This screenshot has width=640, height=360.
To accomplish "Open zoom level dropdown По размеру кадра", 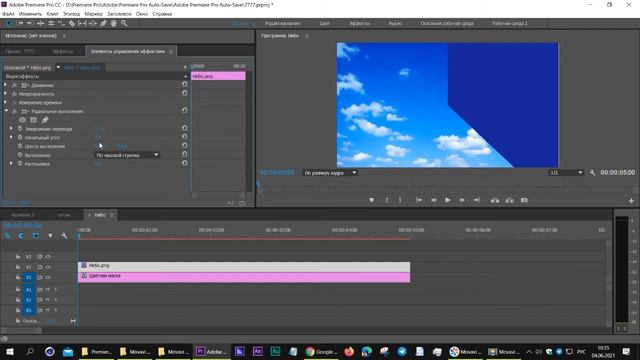I will pos(330,173).
